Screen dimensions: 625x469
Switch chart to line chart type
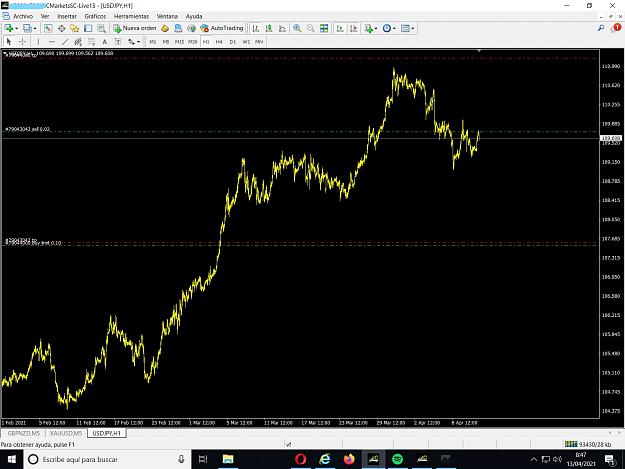click(x=282, y=28)
